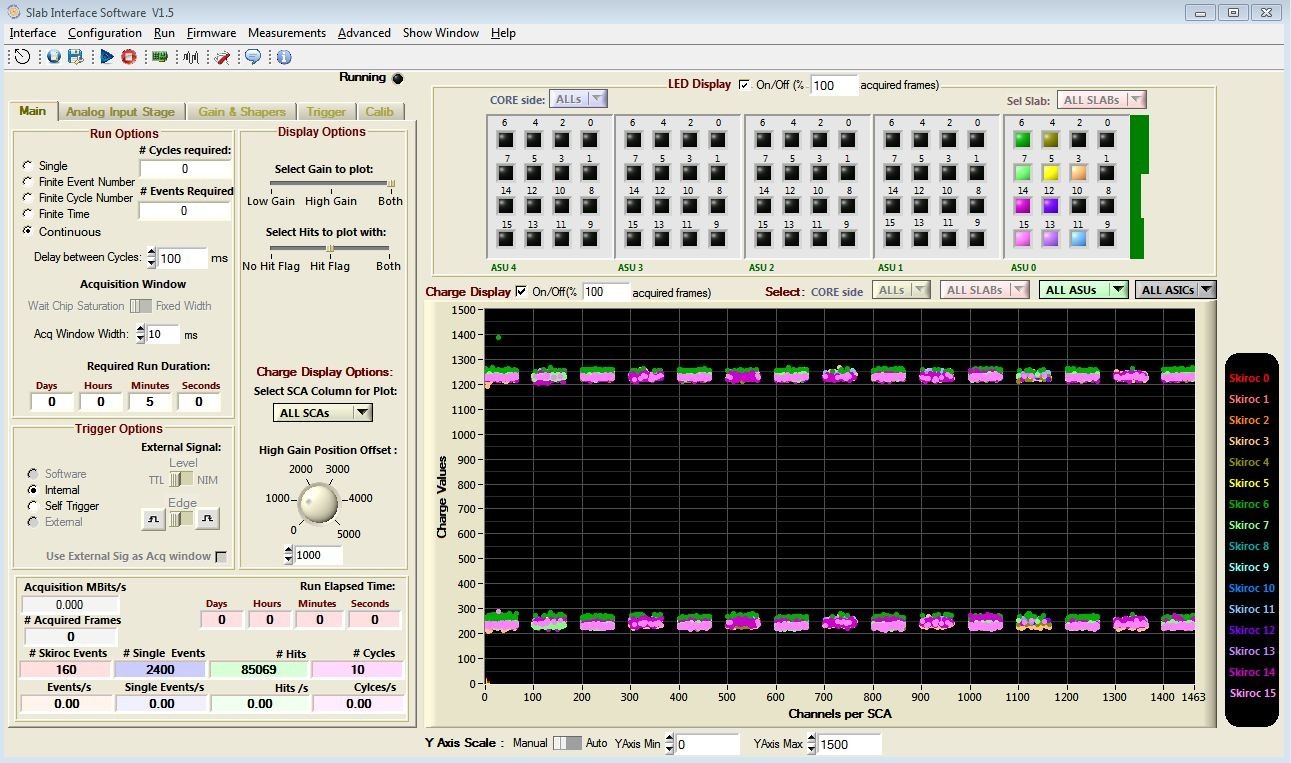This screenshot has width=1291, height=763.
Task: Select the Internal trigger radio button
Action: click(x=33, y=490)
